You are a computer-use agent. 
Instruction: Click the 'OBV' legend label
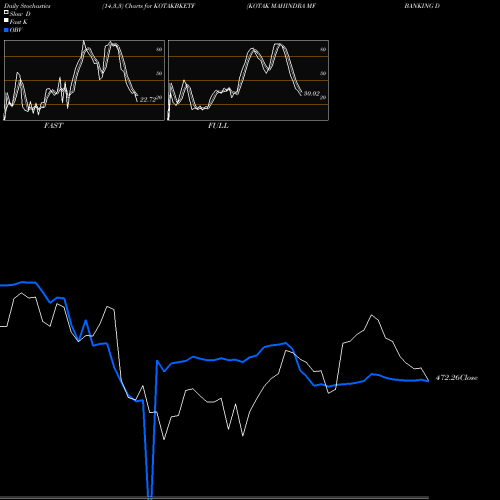tap(16, 30)
